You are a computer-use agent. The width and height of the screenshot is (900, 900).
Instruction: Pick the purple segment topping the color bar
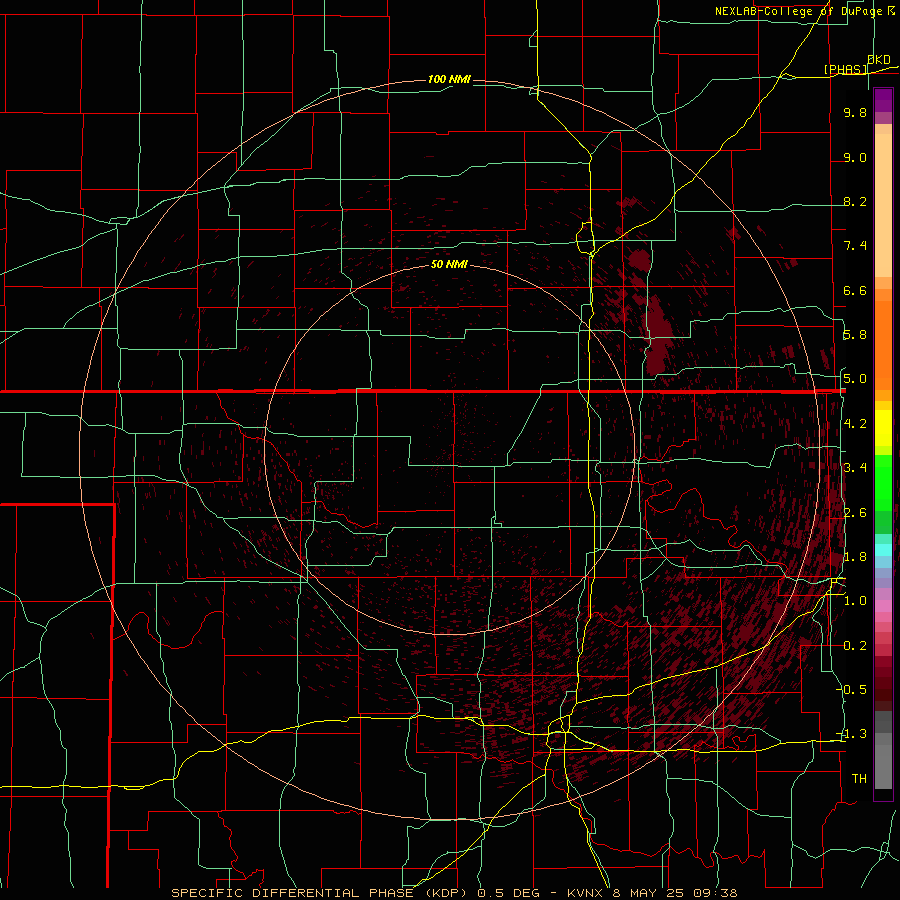(x=883, y=100)
